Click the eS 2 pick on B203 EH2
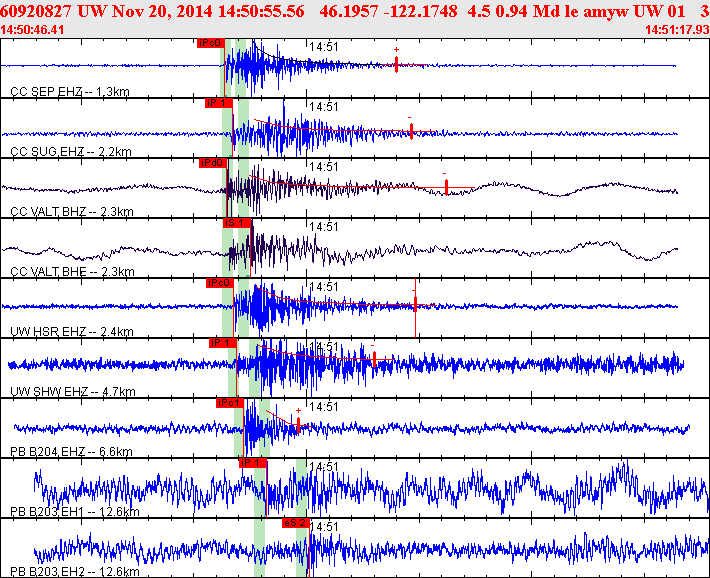The height and width of the screenshot is (578, 710). click(x=296, y=523)
